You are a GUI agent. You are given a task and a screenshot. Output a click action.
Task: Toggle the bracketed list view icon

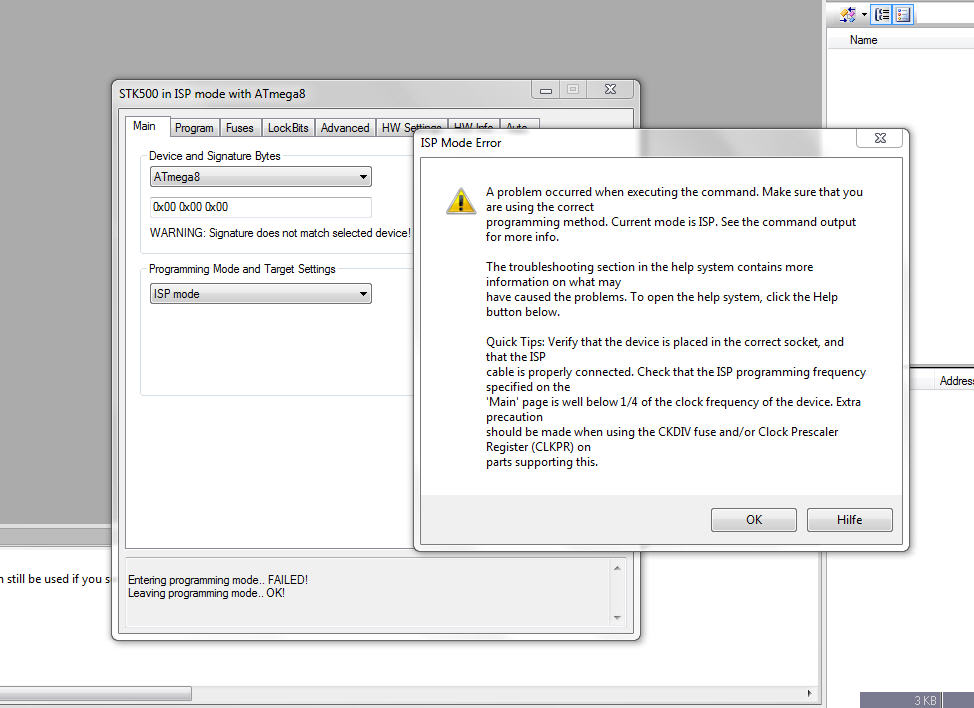click(x=881, y=14)
